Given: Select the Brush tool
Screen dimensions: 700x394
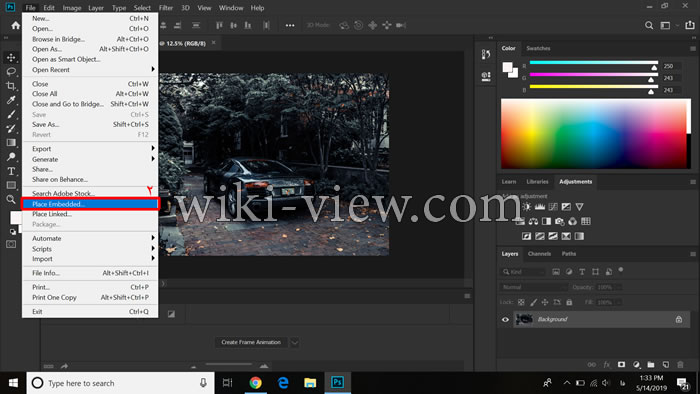Looking at the screenshot, I should pyautogui.click(x=11, y=114).
